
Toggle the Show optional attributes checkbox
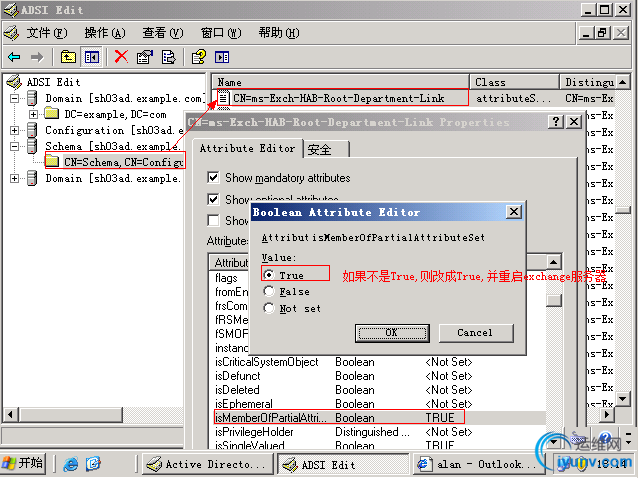213,199
